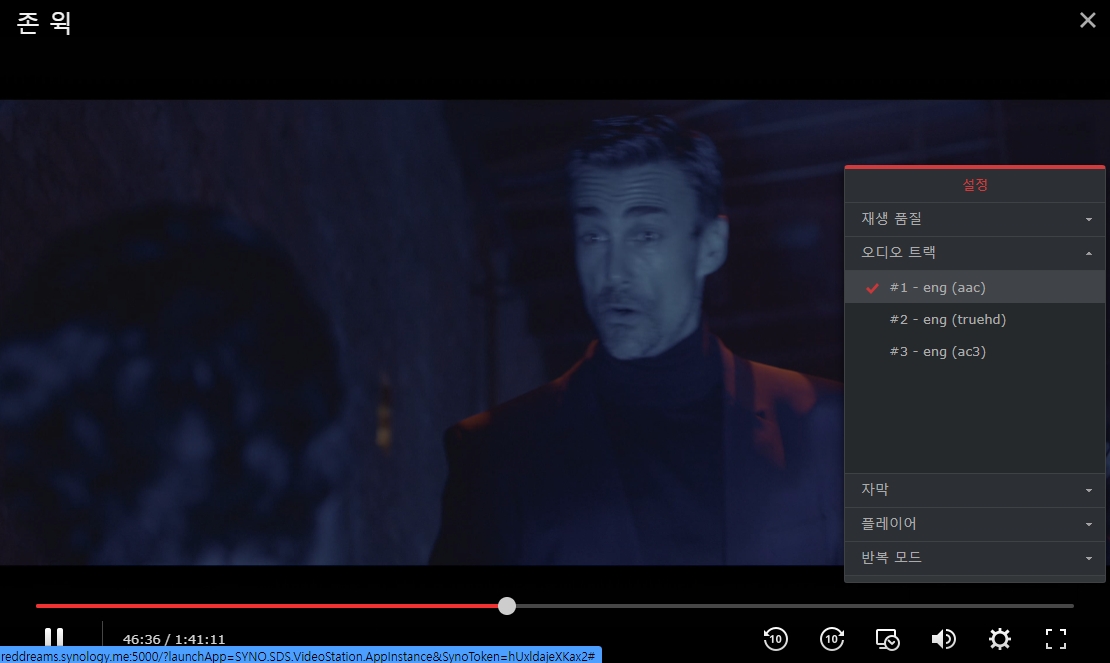The height and width of the screenshot is (663, 1110).
Task: Click the seek bar knob
Action: click(x=507, y=606)
